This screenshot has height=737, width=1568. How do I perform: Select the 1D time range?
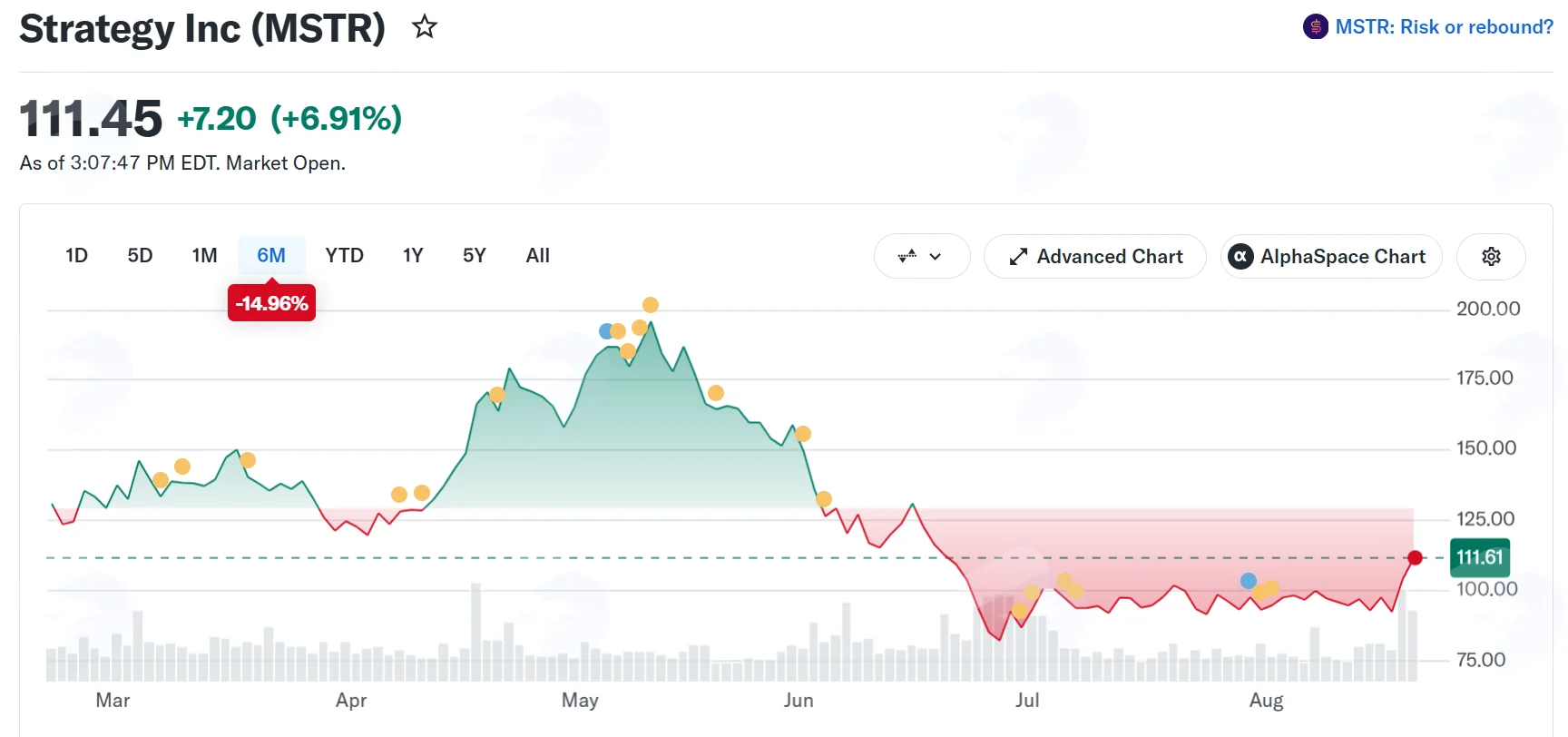click(x=77, y=256)
